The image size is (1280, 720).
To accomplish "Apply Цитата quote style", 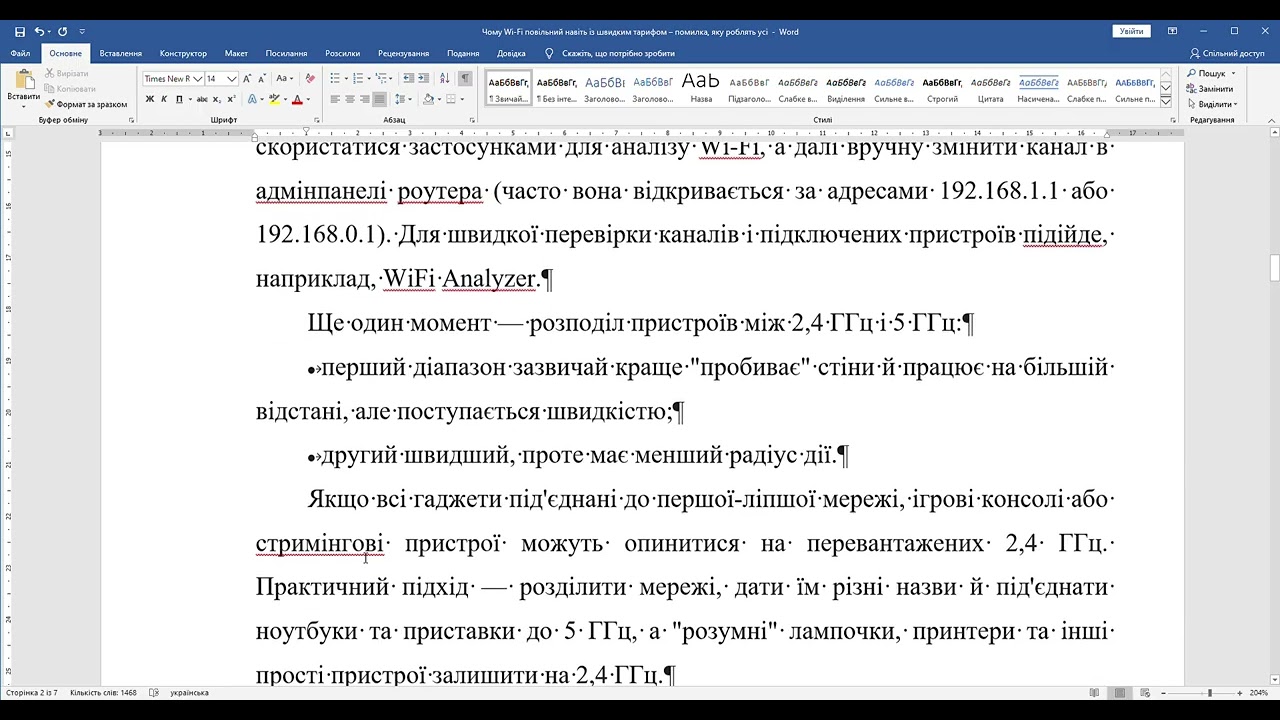I will 990,88.
